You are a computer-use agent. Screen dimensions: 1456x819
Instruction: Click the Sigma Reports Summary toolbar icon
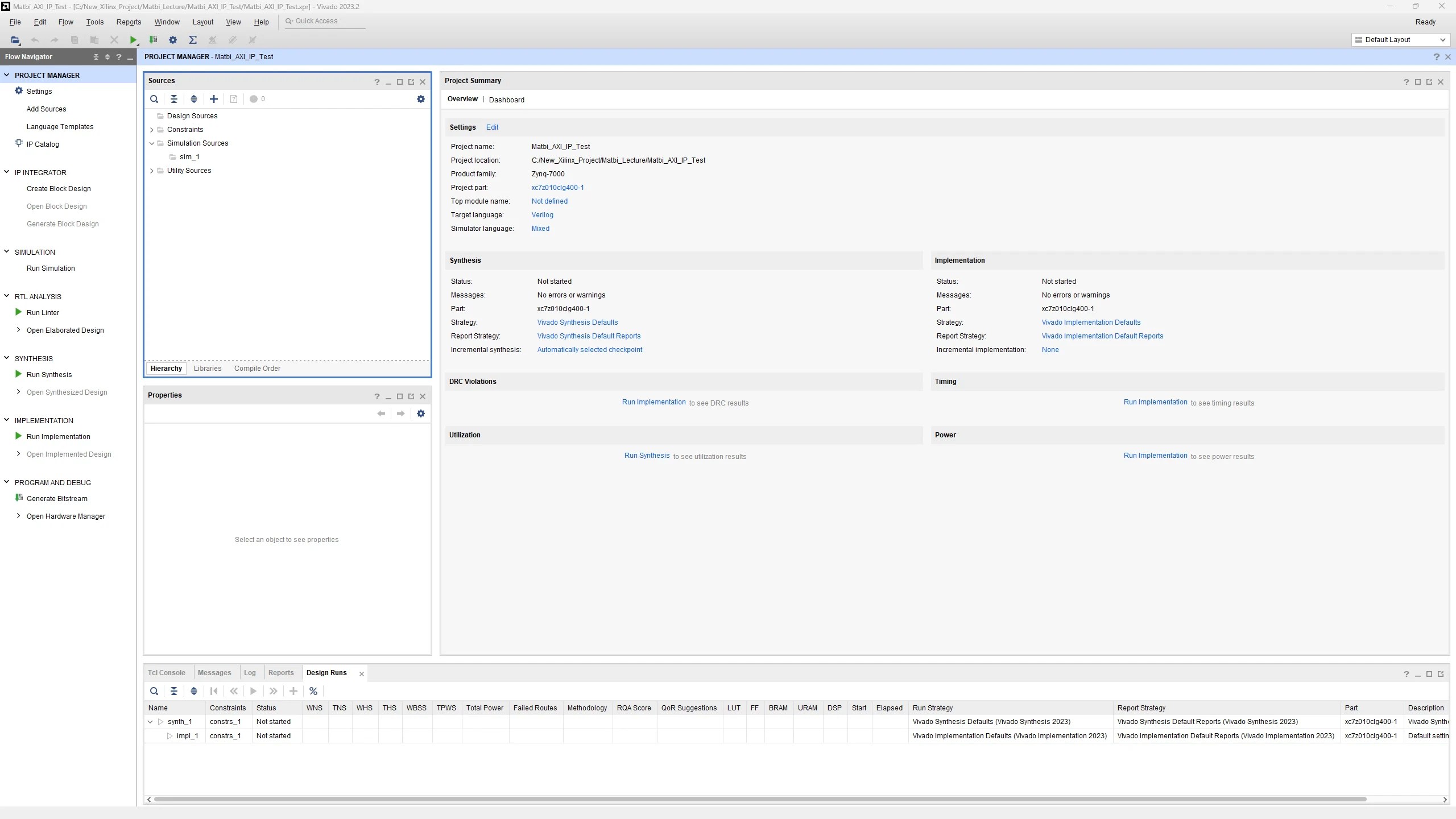(193, 40)
